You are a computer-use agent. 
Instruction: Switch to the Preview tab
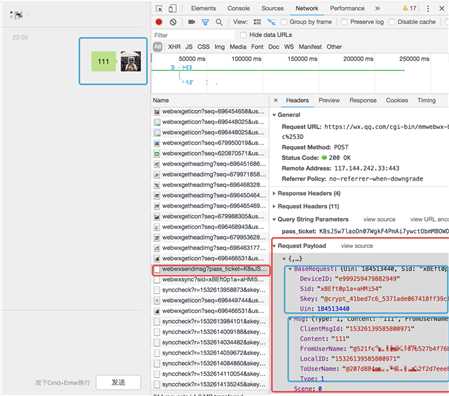click(x=329, y=100)
